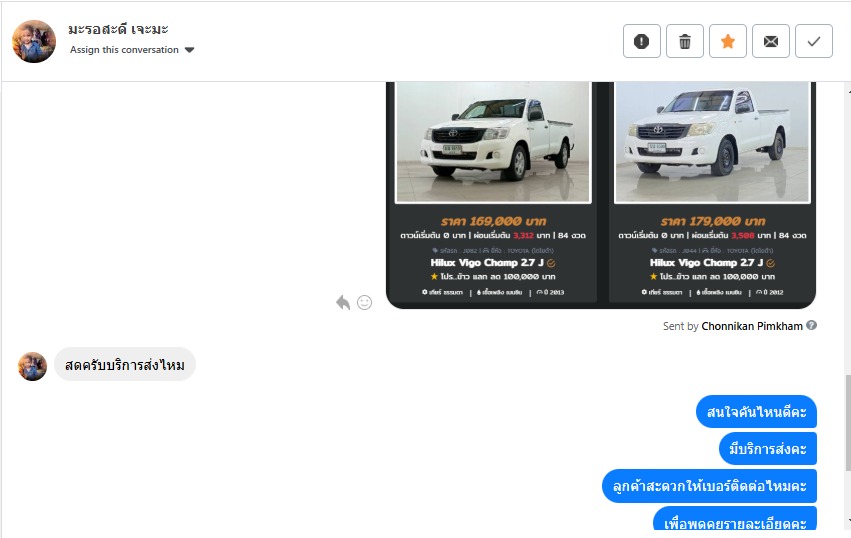Mark conversation as spam with exclamation icon
This screenshot has width=851, height=538.
pyautogui.click(x=642, y=41)
